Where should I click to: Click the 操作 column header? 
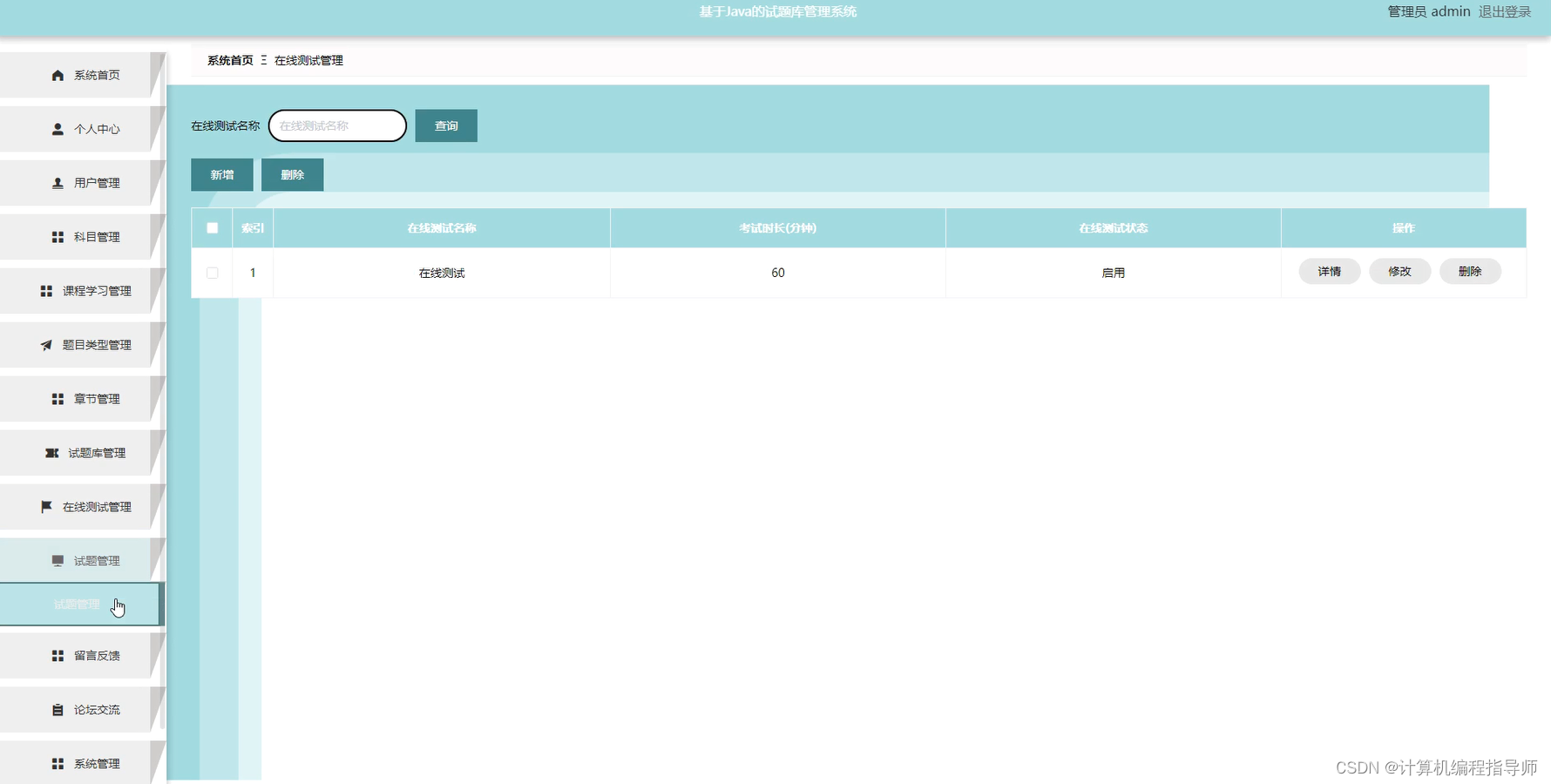pos(1404,228)
